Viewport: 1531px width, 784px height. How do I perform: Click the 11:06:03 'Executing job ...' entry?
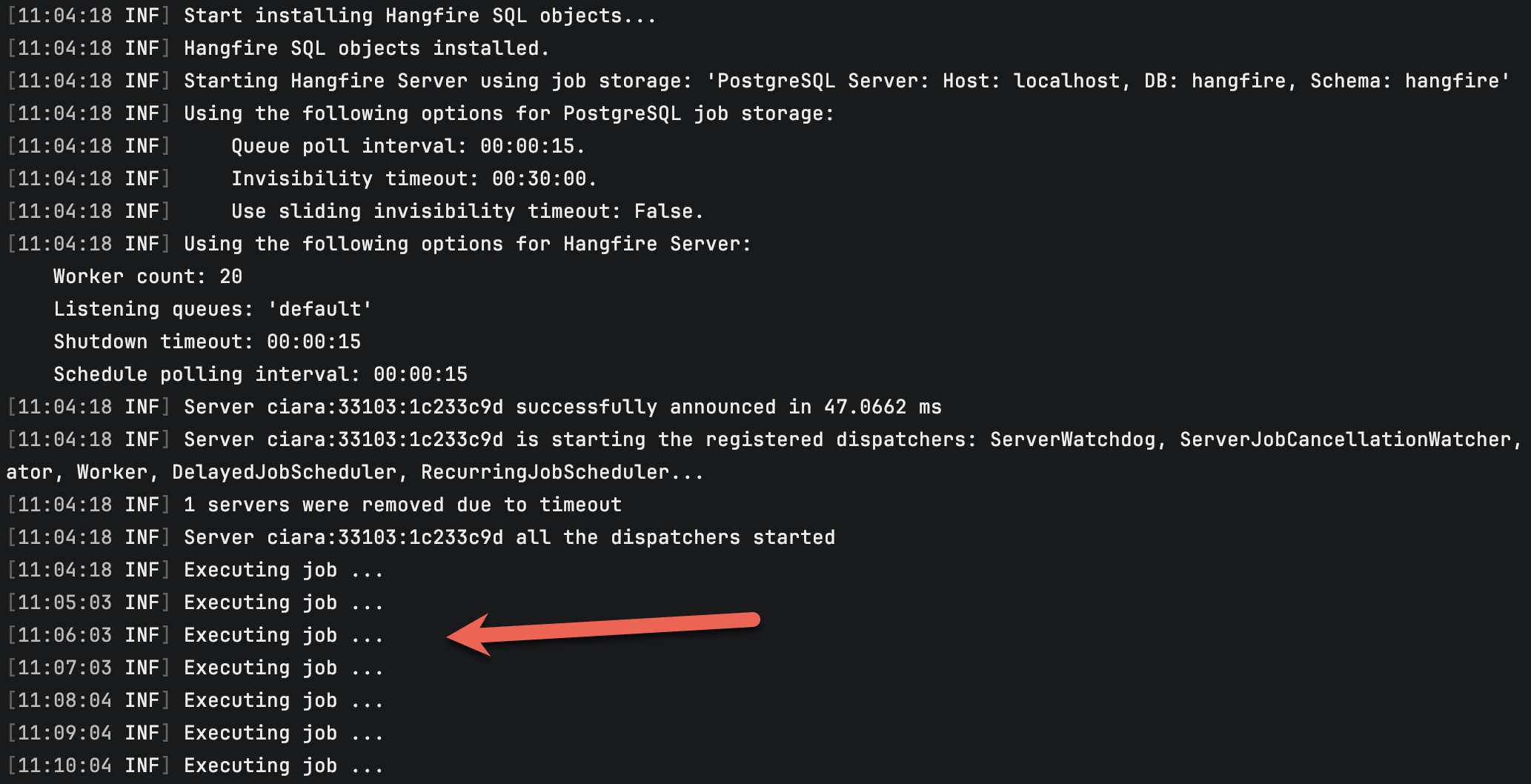pyautogui.click(x=283, y=635)
